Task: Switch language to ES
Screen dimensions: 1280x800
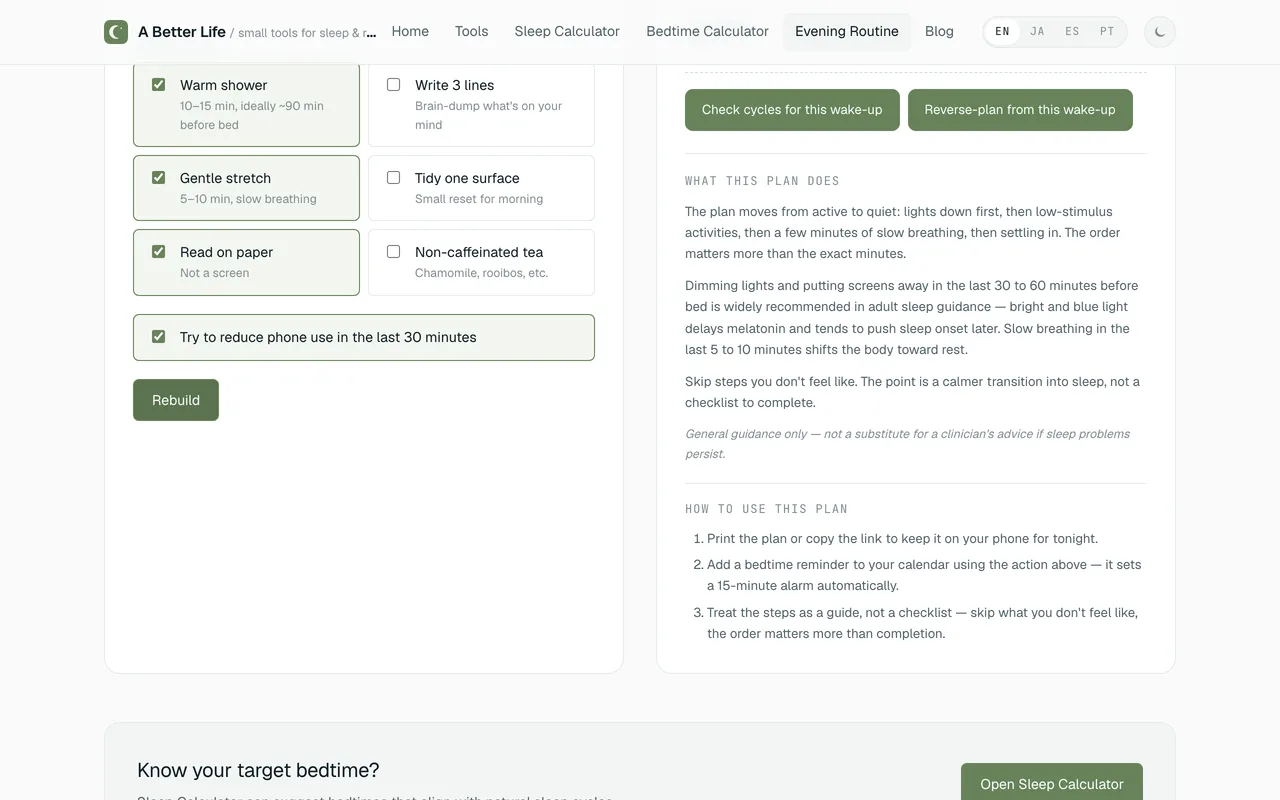Action: [x=1072, y=32]
